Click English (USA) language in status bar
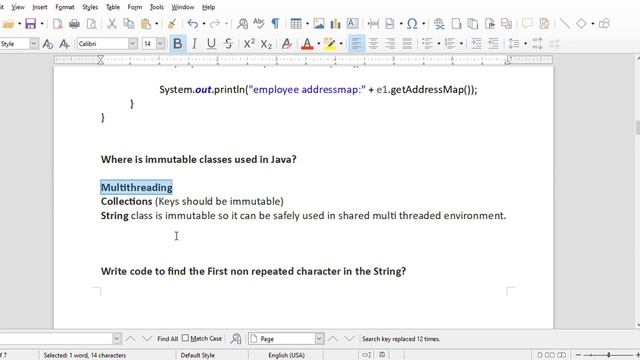 click(x=286, y=356)
